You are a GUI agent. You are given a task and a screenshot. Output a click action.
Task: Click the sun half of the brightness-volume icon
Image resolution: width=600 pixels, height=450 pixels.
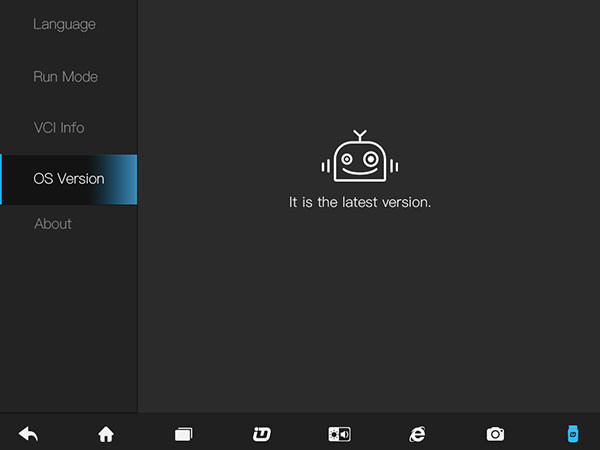334,434
